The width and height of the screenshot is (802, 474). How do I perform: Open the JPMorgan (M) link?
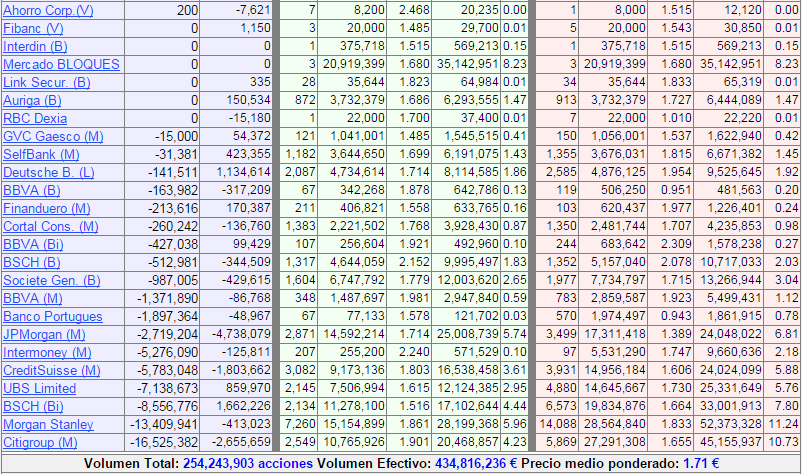pyautogui.click(x=46, y=334)
